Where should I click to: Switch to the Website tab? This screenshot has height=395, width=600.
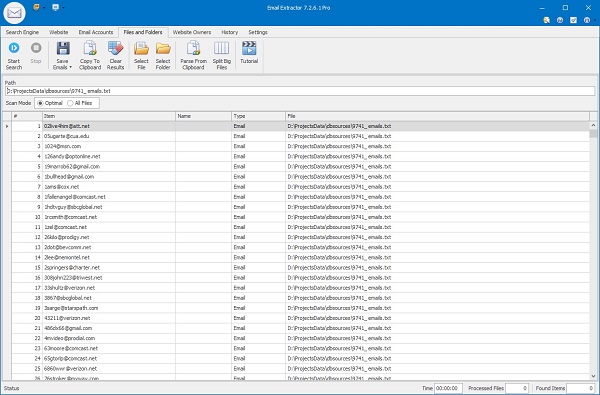(59, 32)
